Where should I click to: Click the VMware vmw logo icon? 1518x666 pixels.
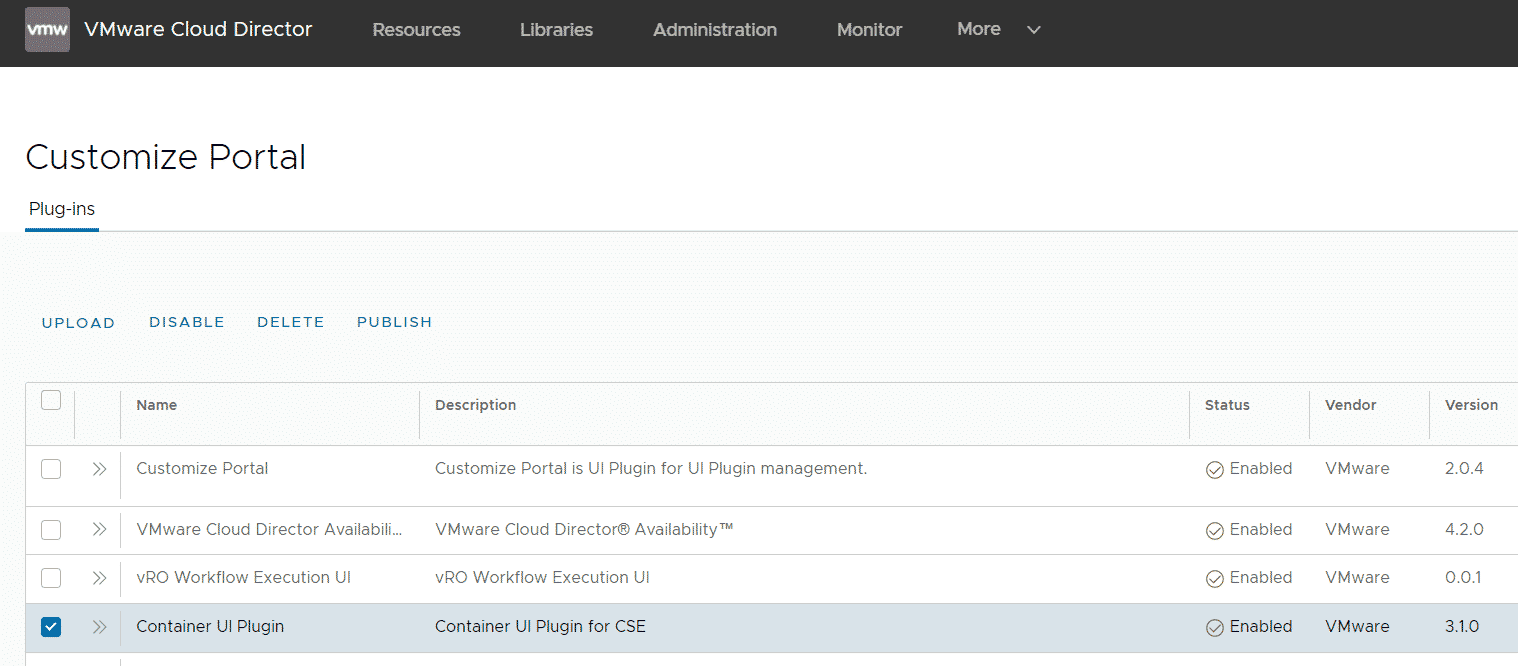pos(47,30)
